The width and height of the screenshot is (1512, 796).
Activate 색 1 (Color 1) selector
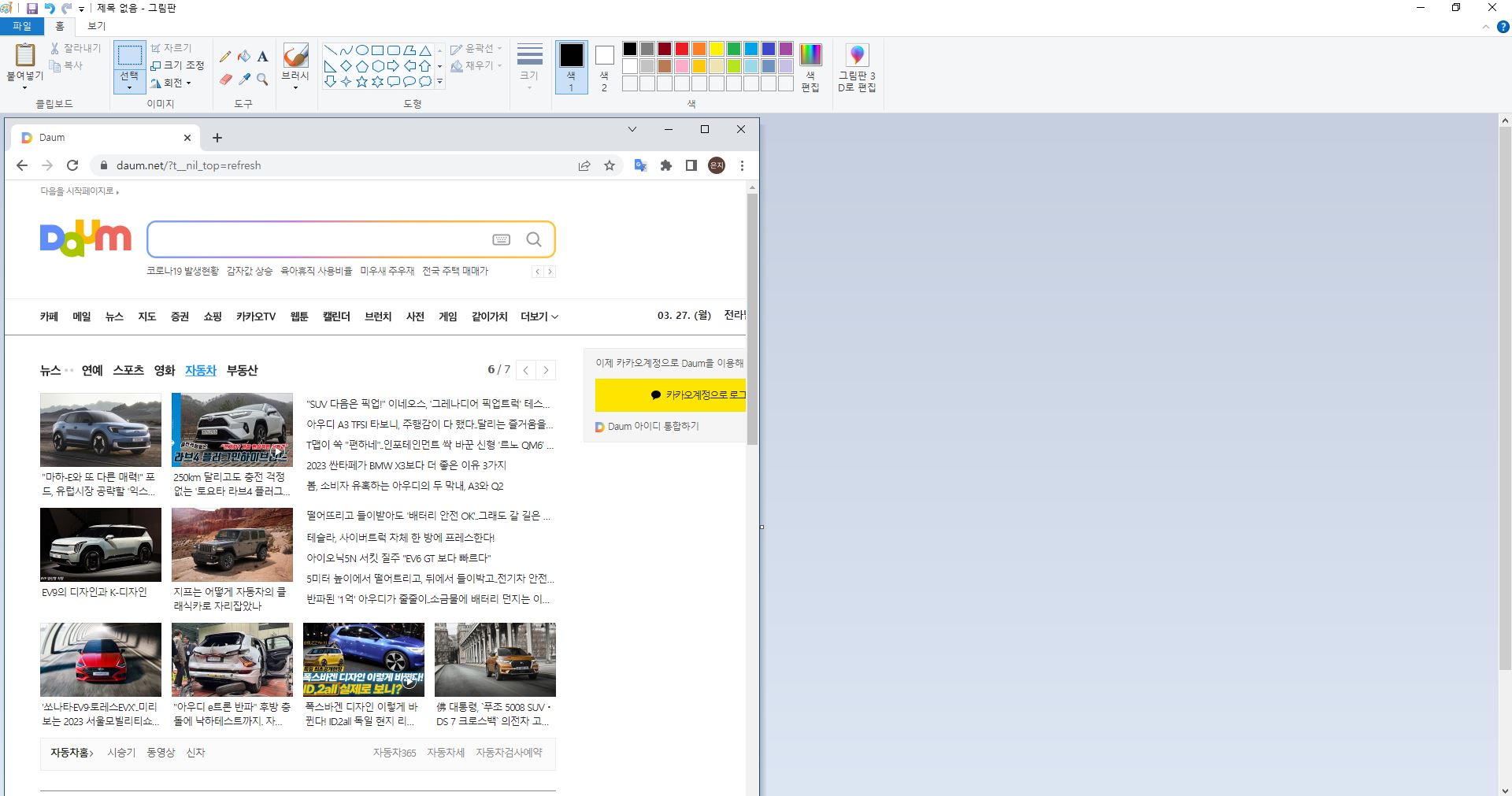(x=571, y=68)
